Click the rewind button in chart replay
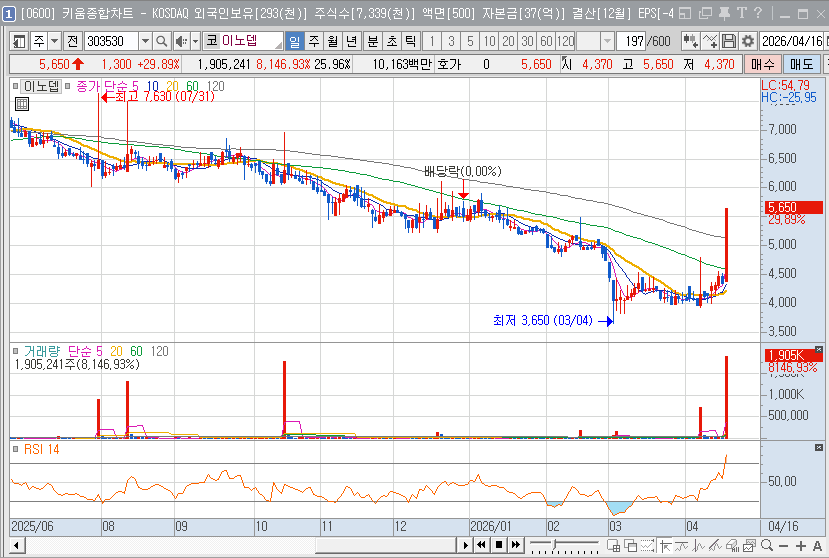This screenshot has height=558, width=829. click(481, 545)
